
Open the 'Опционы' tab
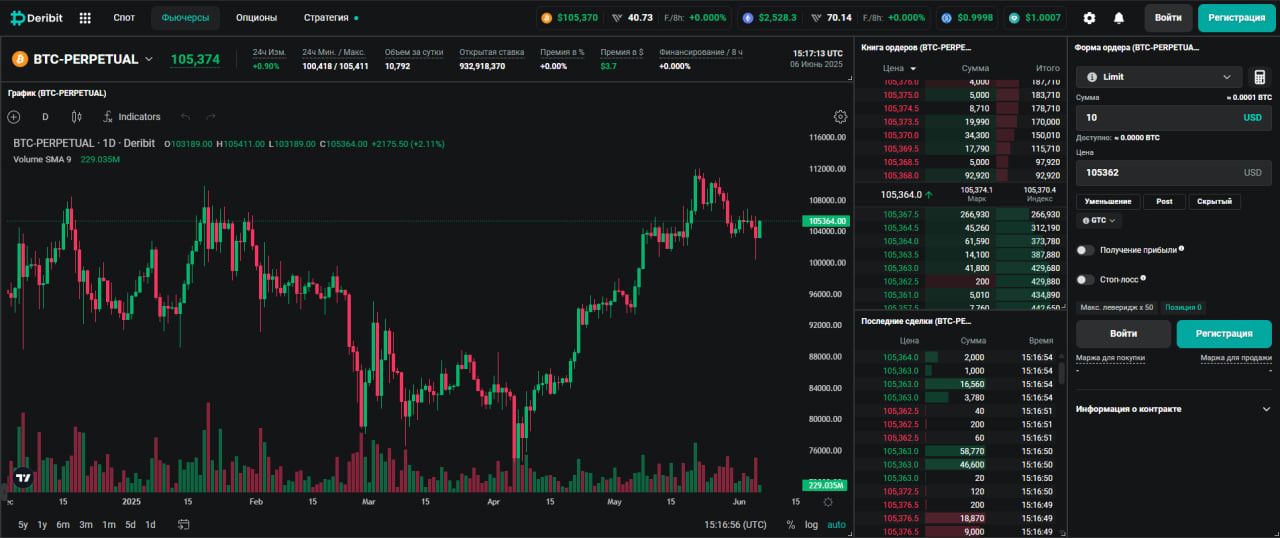tap(257, 18)
